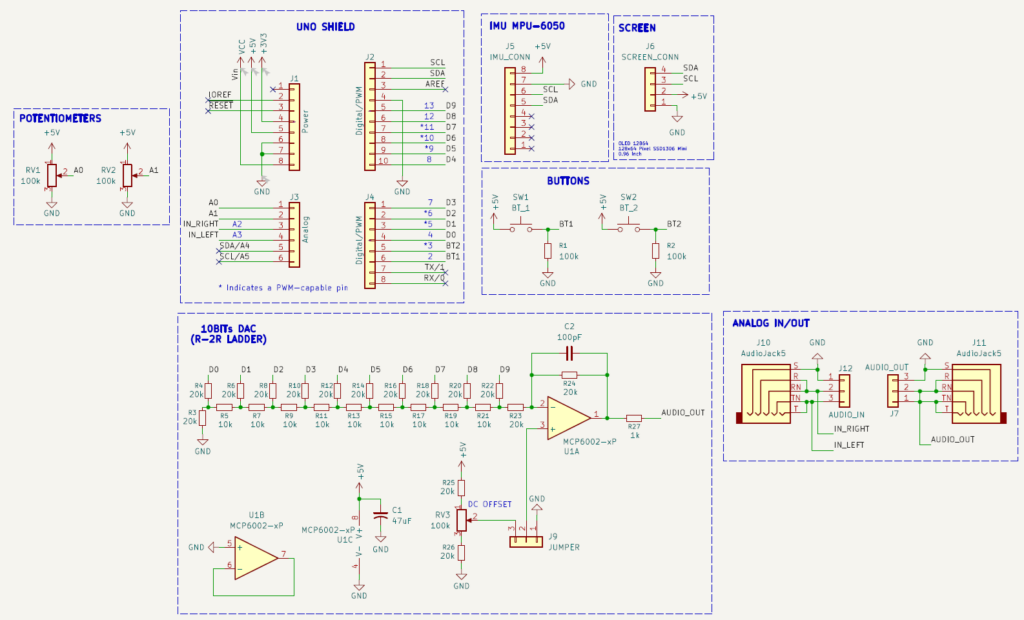Click the RV1 potentiometer symbol
This screenshot has height=620, width=1024.
pos(52,176)
